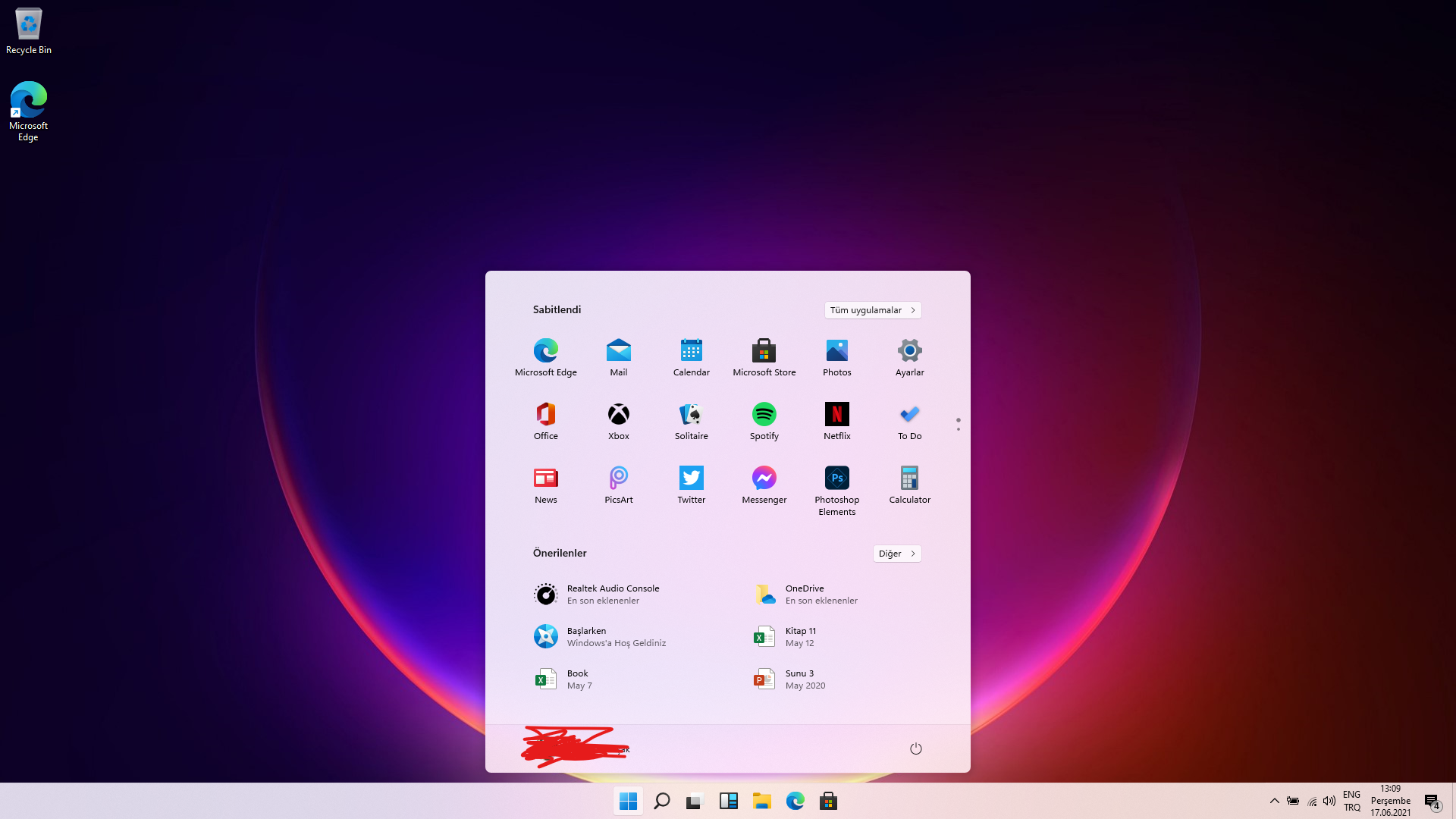Launch the Solitaire game
This screenshot has width=1456, height=819.
(691, 415)
